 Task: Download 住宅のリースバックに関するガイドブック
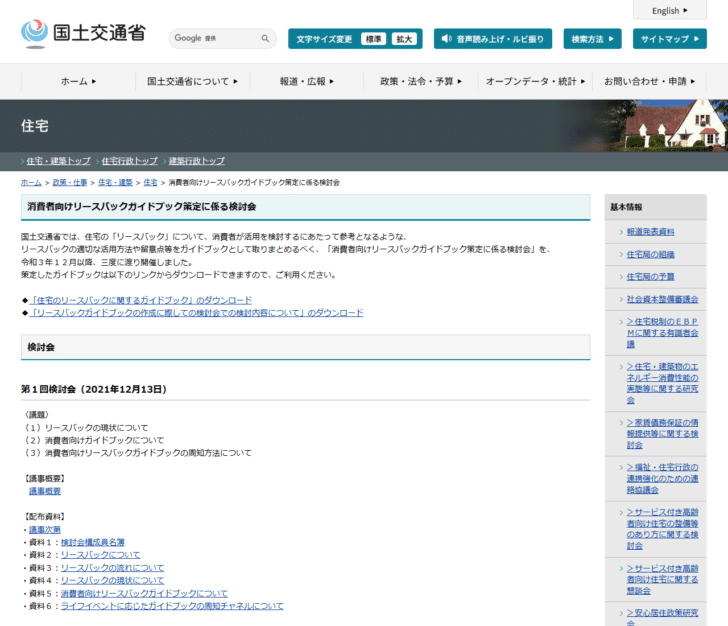coord(141,300)
